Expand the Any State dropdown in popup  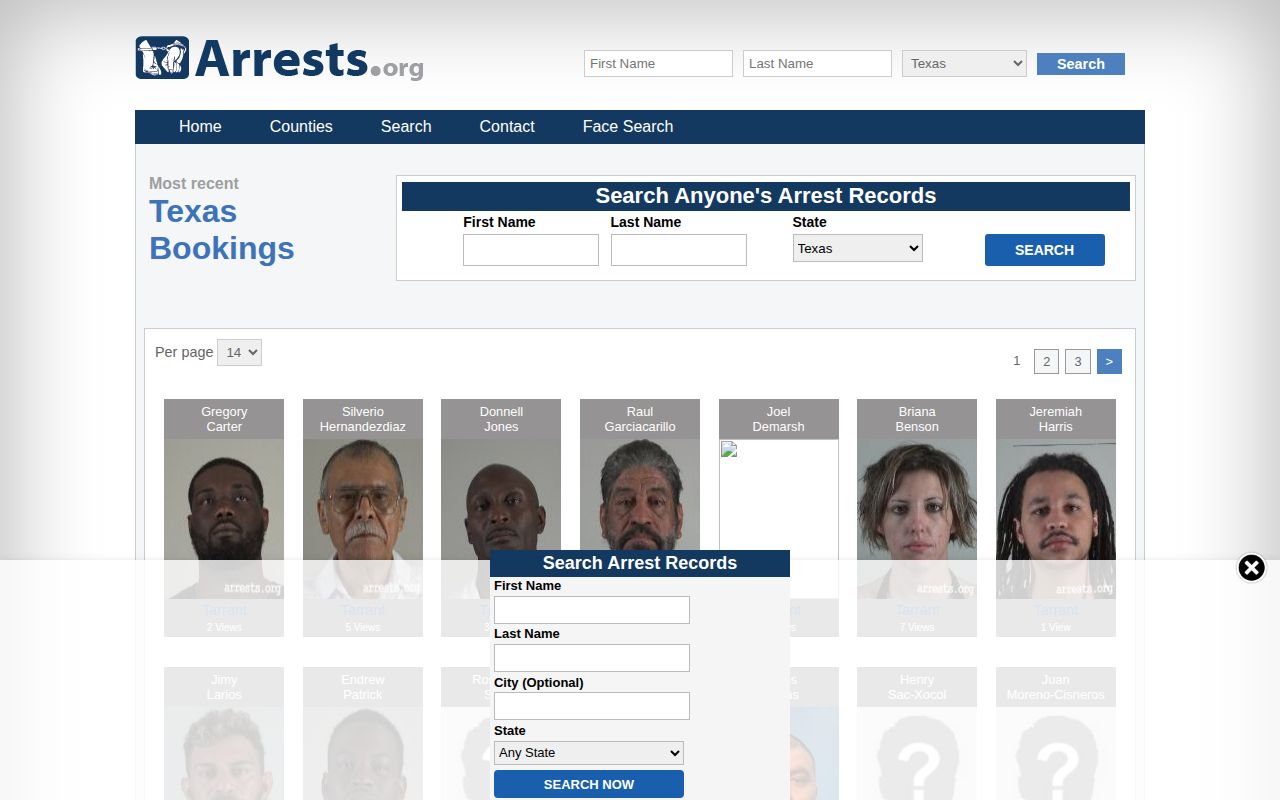[589, 753]
